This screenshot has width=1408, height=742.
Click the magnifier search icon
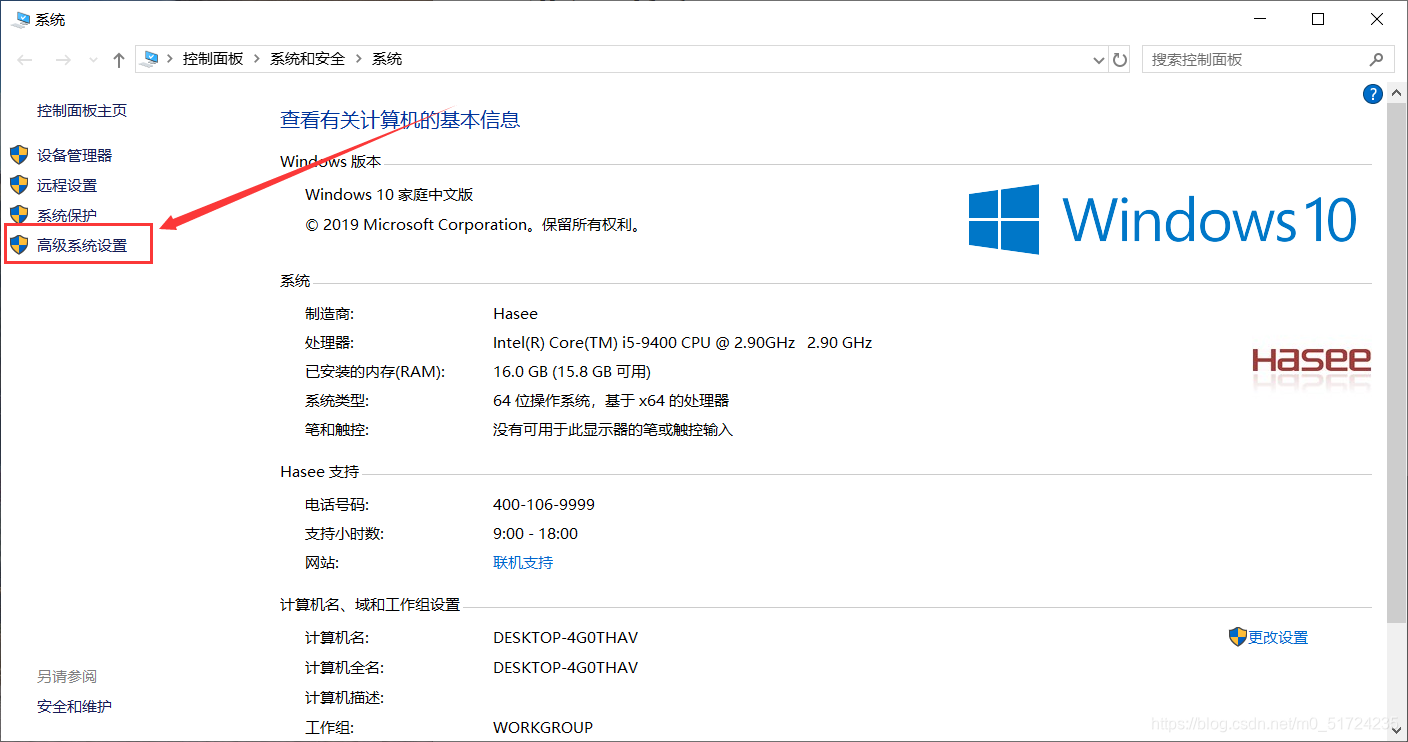click(1378, 59)
